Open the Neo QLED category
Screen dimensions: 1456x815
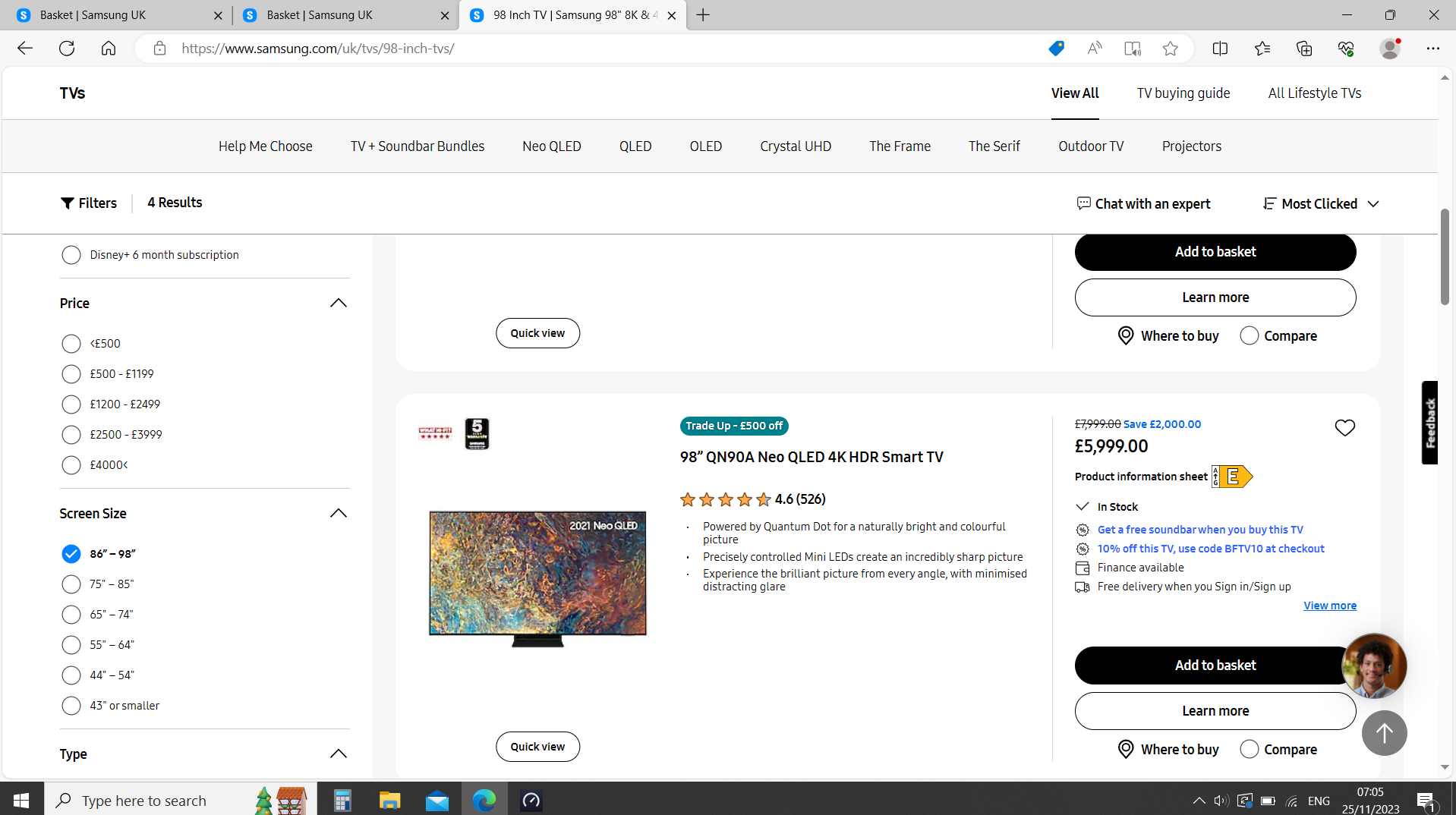point(551,146)
